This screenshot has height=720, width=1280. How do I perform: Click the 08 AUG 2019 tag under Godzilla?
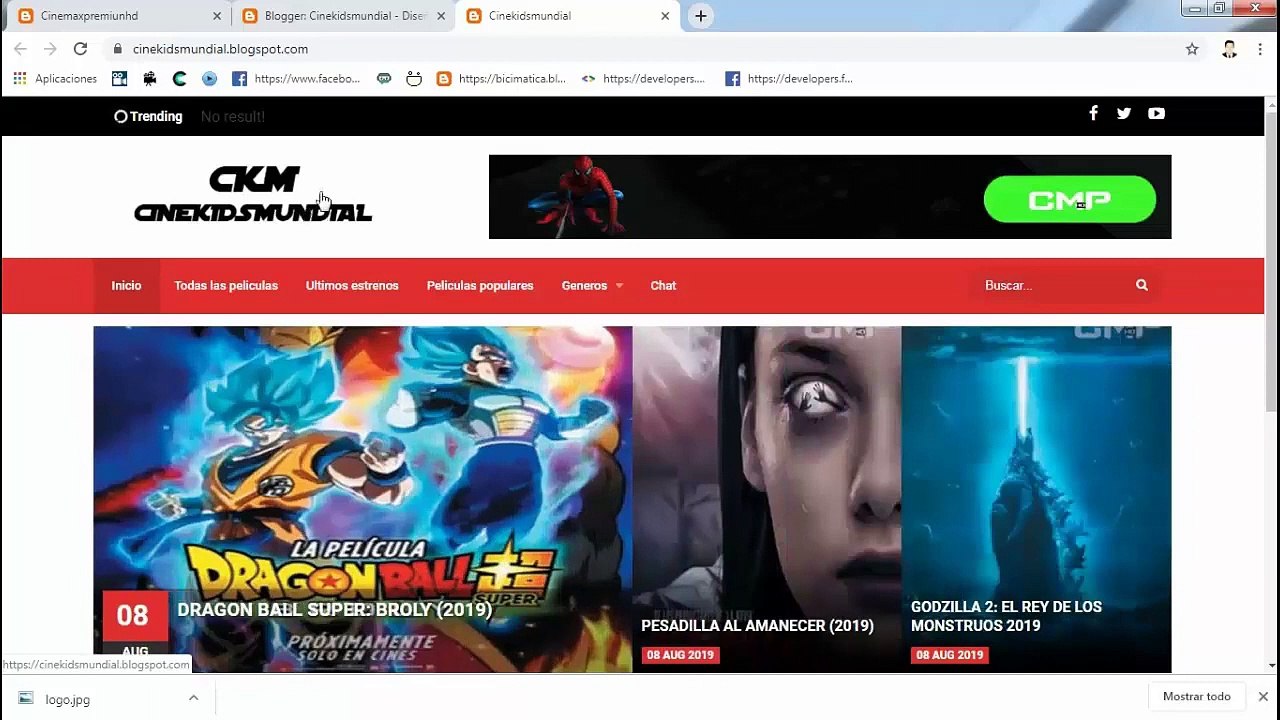950,655
